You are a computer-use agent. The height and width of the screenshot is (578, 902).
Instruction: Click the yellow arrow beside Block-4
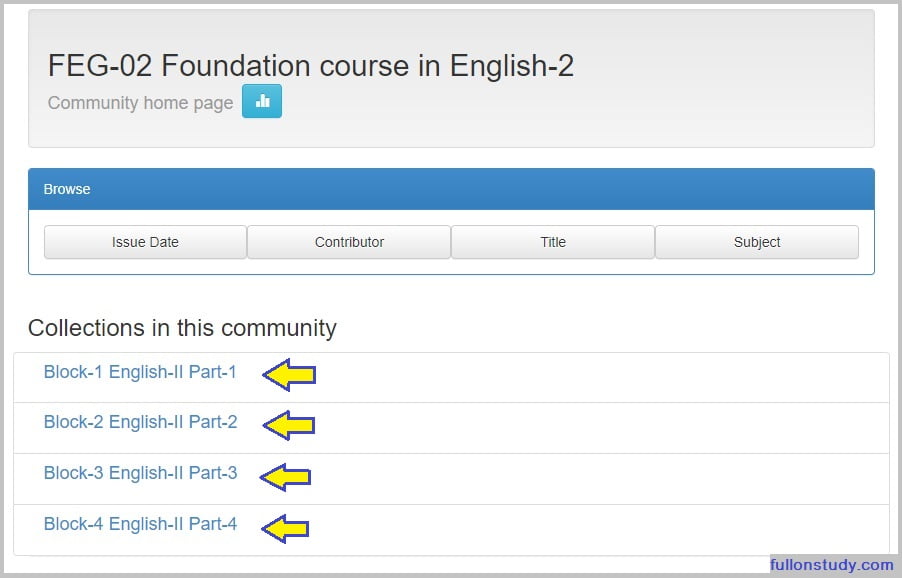click(285, 527)
